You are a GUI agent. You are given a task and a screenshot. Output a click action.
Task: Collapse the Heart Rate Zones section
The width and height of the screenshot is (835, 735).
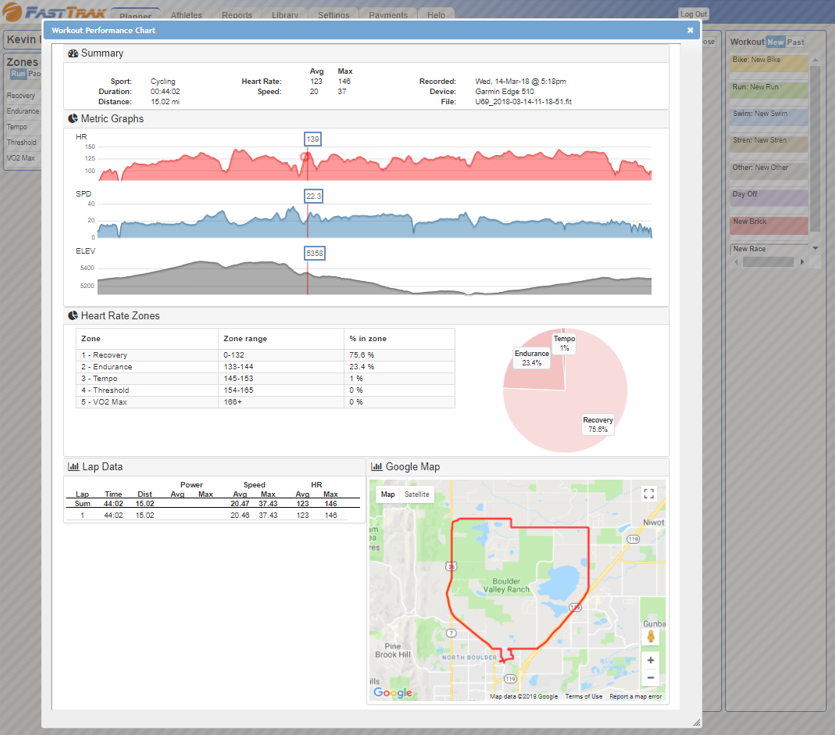120,316
